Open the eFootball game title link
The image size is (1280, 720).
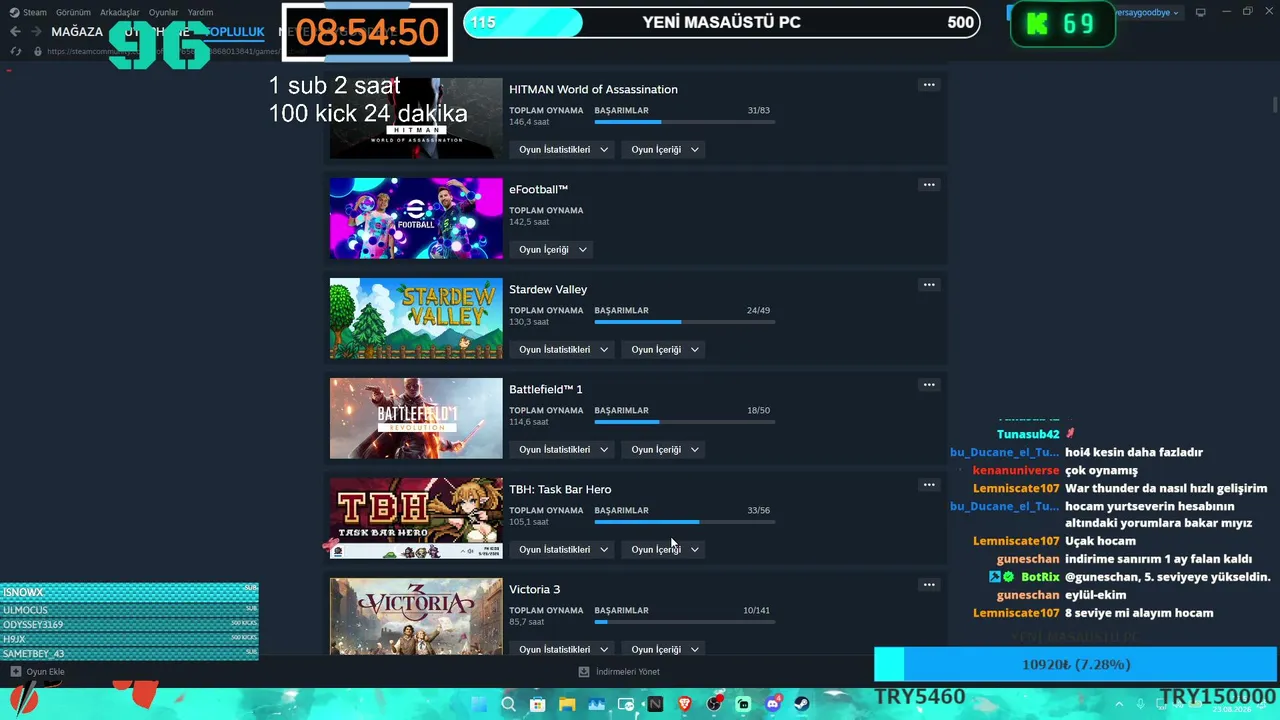click(x=538, y=189)
